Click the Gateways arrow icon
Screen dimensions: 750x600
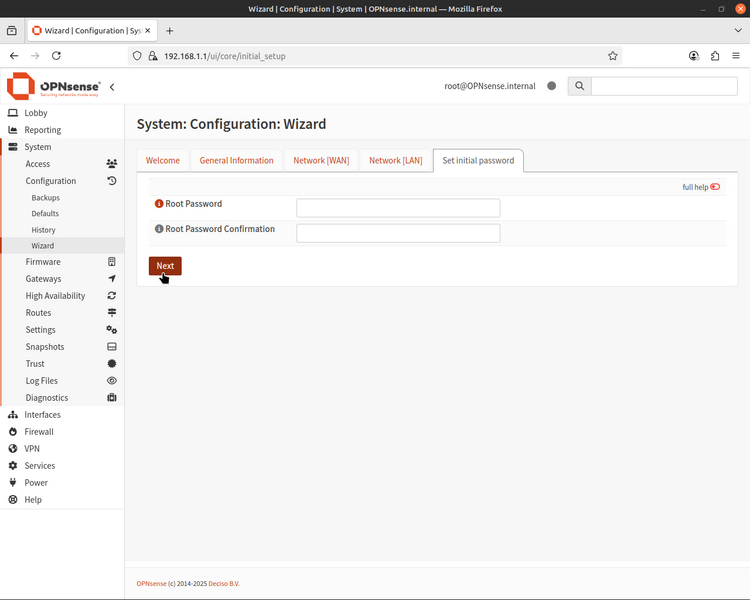coord(111,278)
